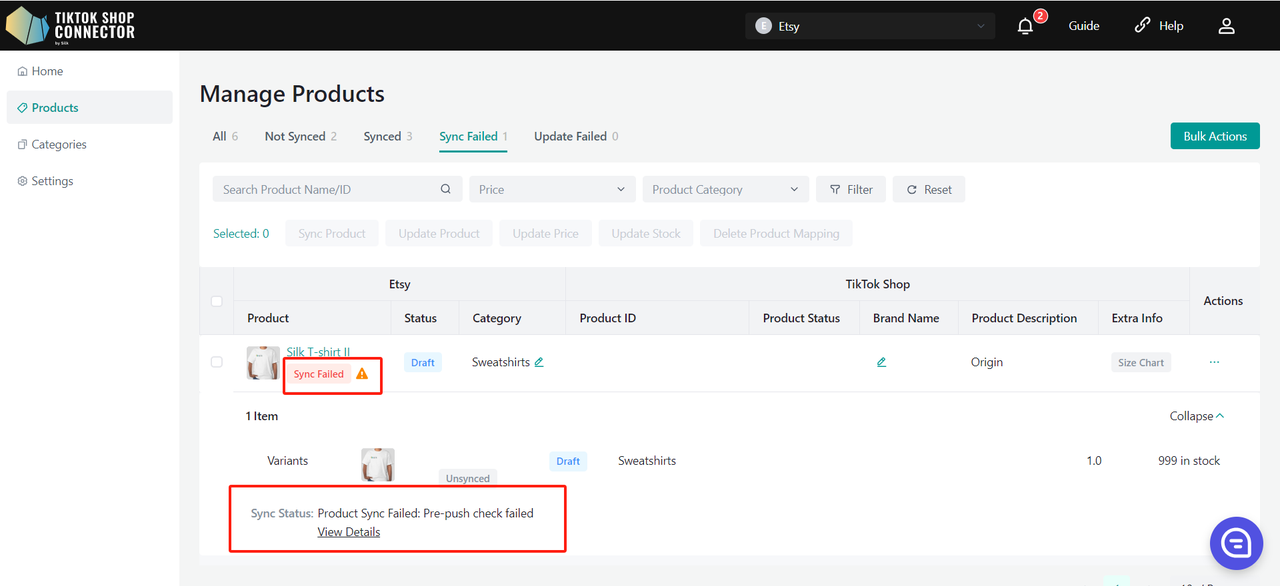Click the Silk T-shirt II product thumbnail
The width and height of the screenshot is (1280, 586).
(x=263, y=362)
